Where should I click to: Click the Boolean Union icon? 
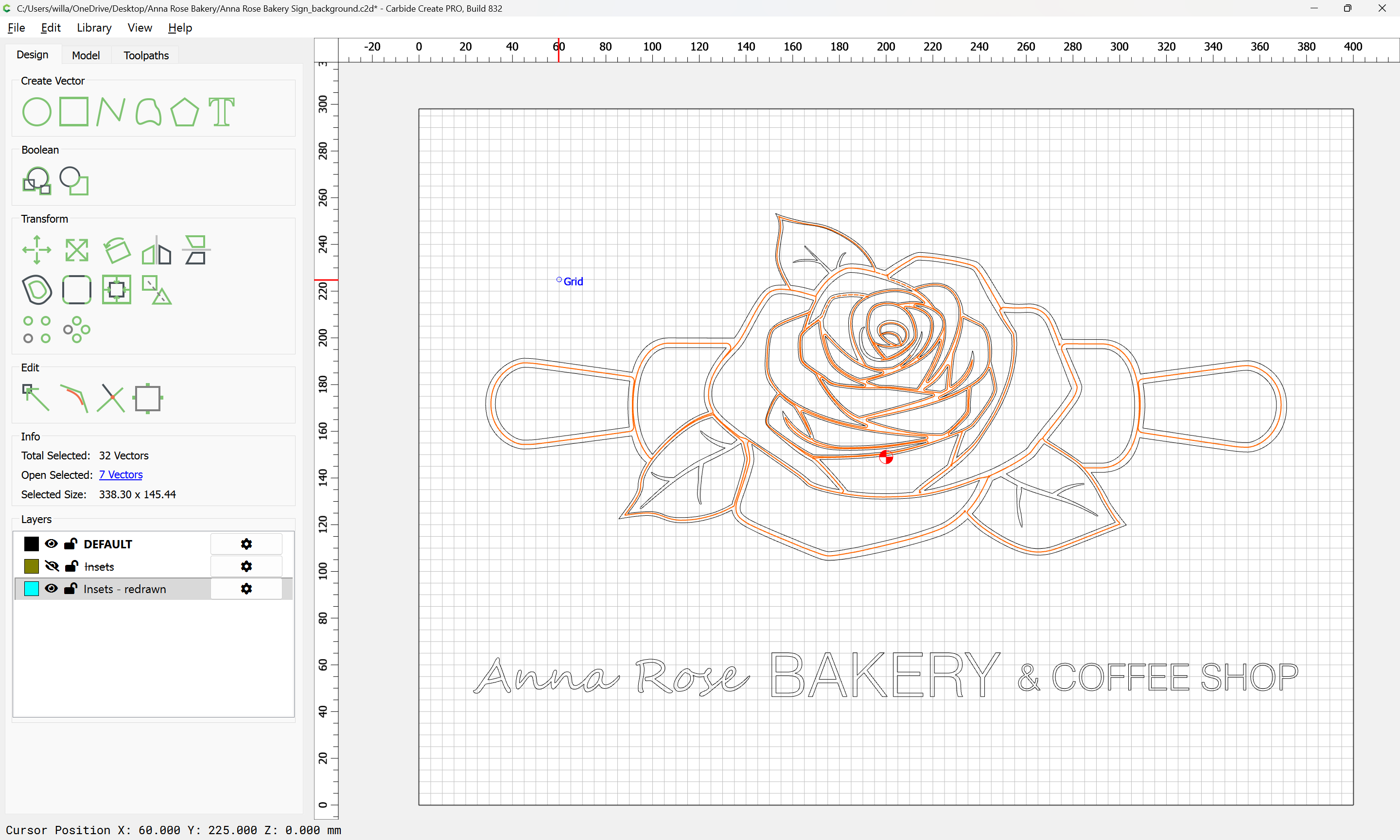[37, 181]
